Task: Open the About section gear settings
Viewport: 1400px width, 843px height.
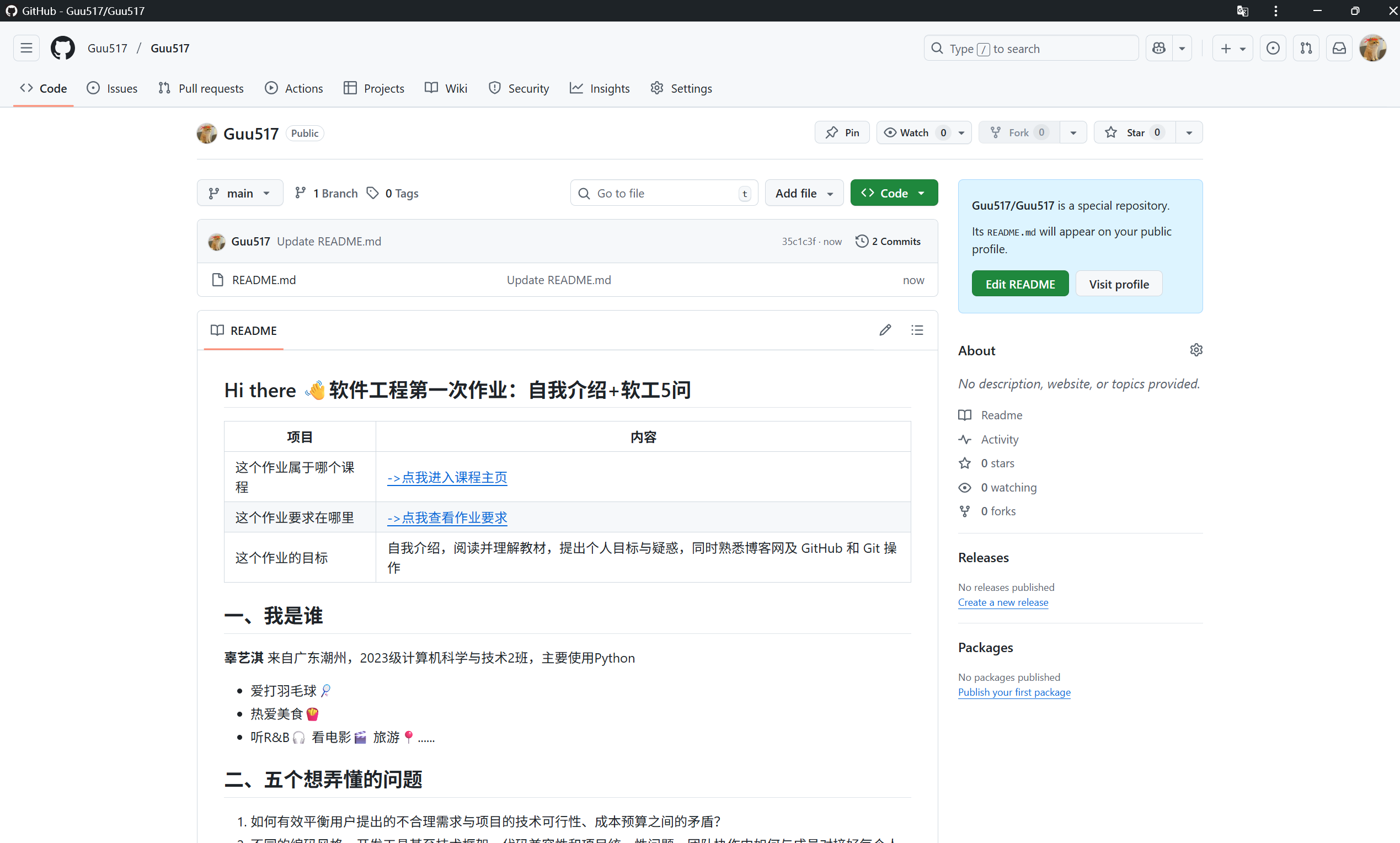Action: (x=1195, y=350)
